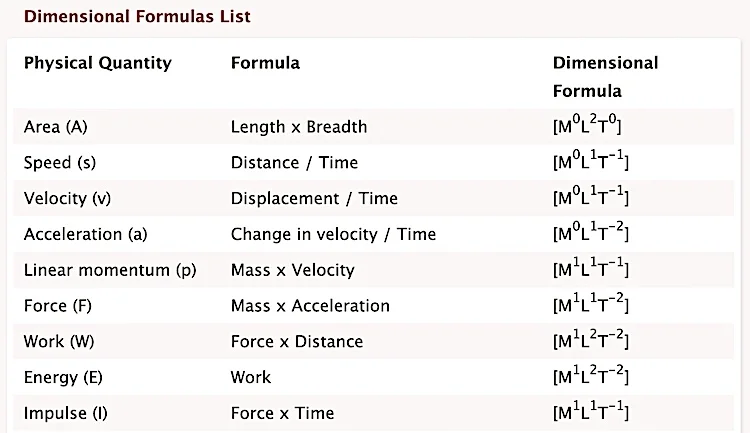Click Force x Time formula cell

pyautogui.click(x=283, y=413)
